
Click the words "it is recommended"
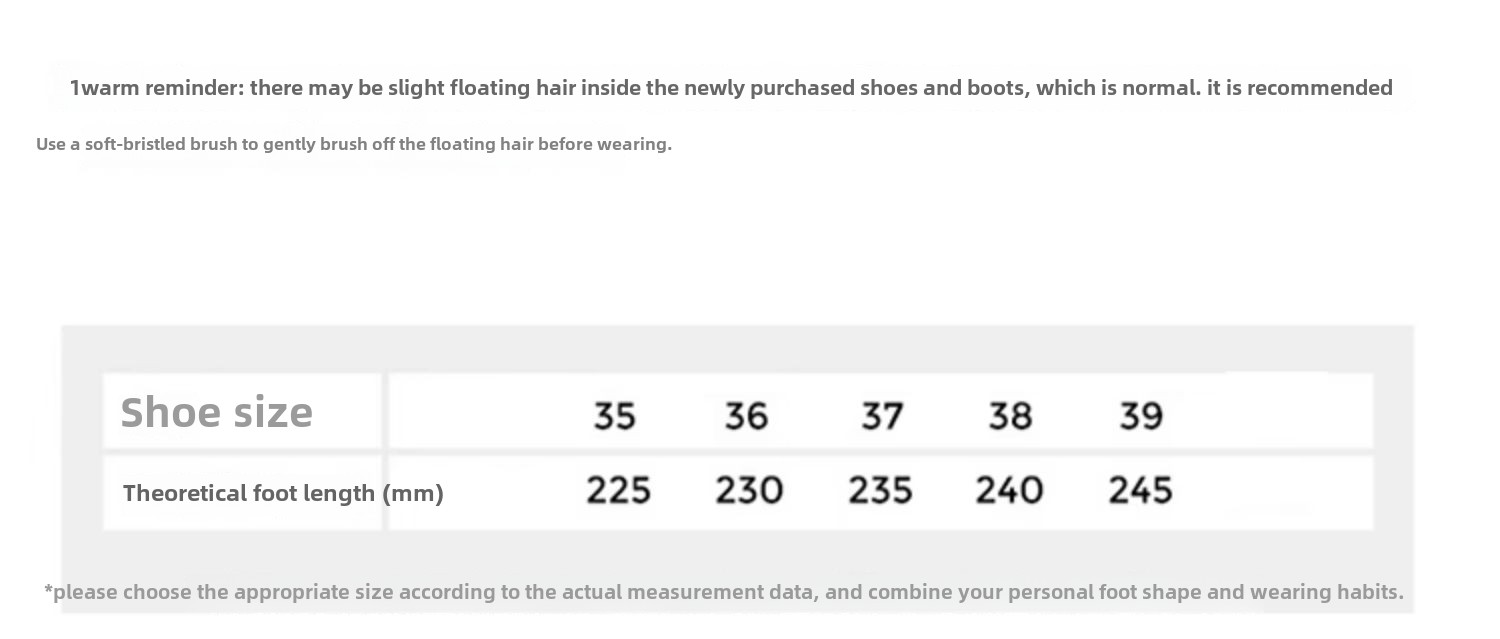(x=1299, y=88)
